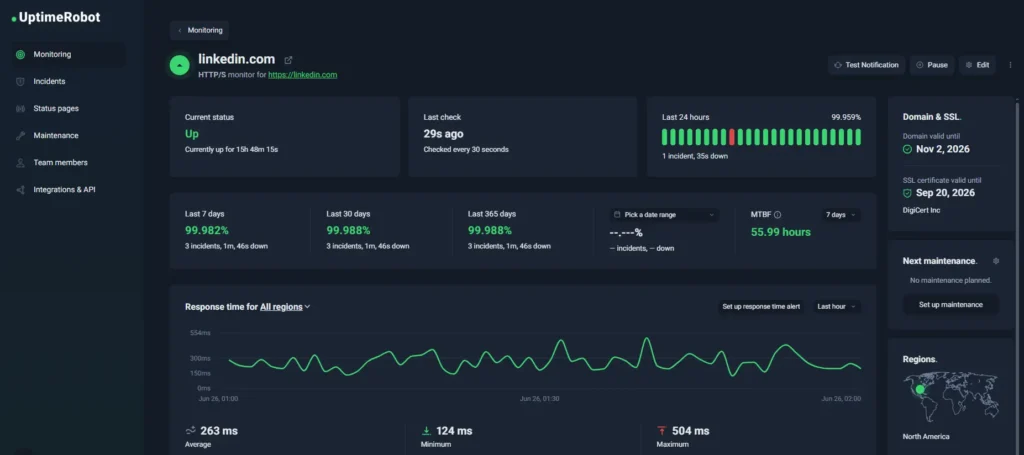Click the calendar icon in date range picker
1024x455 pixels.
pyautogui.click(x=616, y=215)
